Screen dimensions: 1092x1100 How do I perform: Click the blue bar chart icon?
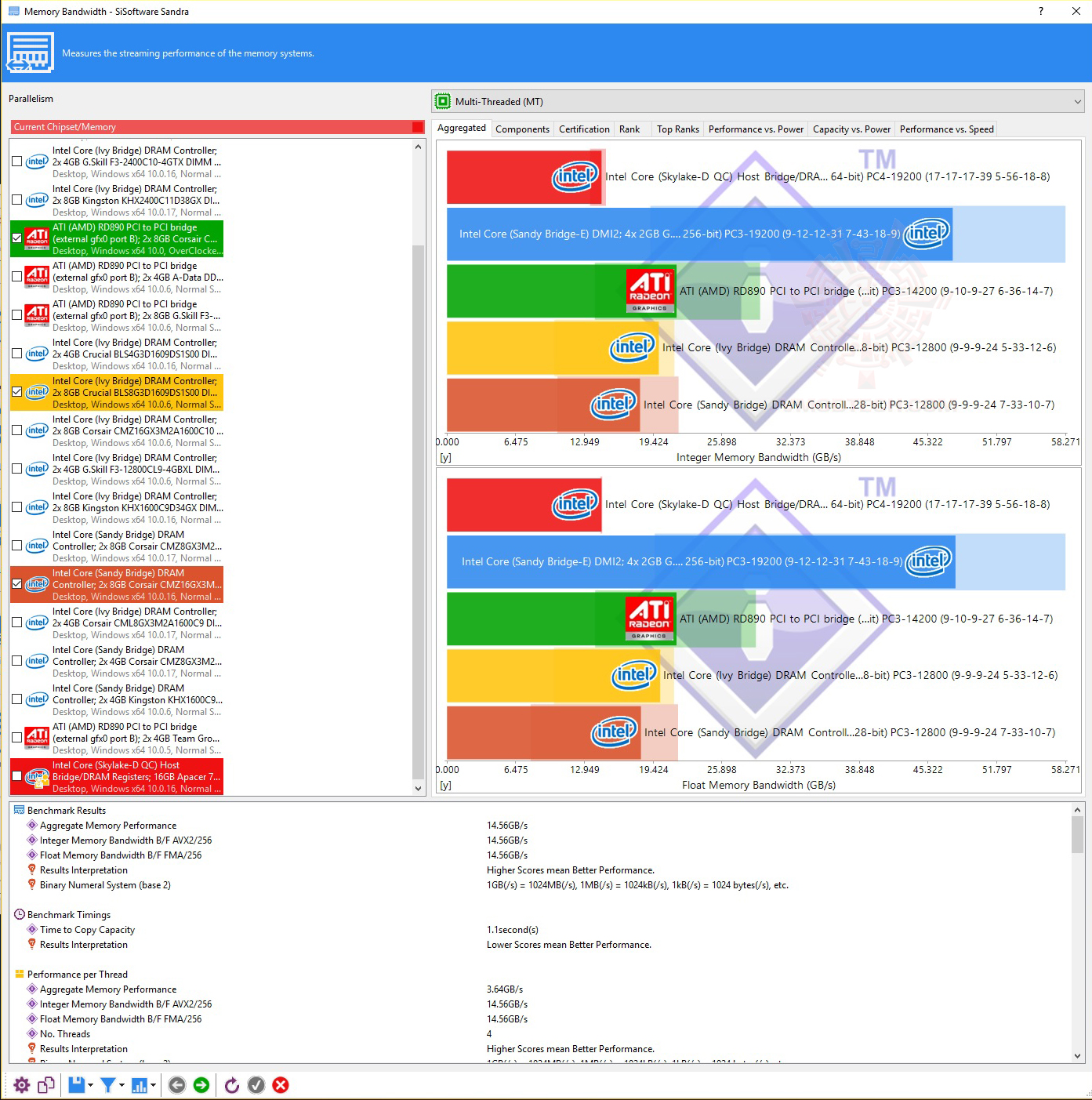(x=140, y=1085)
